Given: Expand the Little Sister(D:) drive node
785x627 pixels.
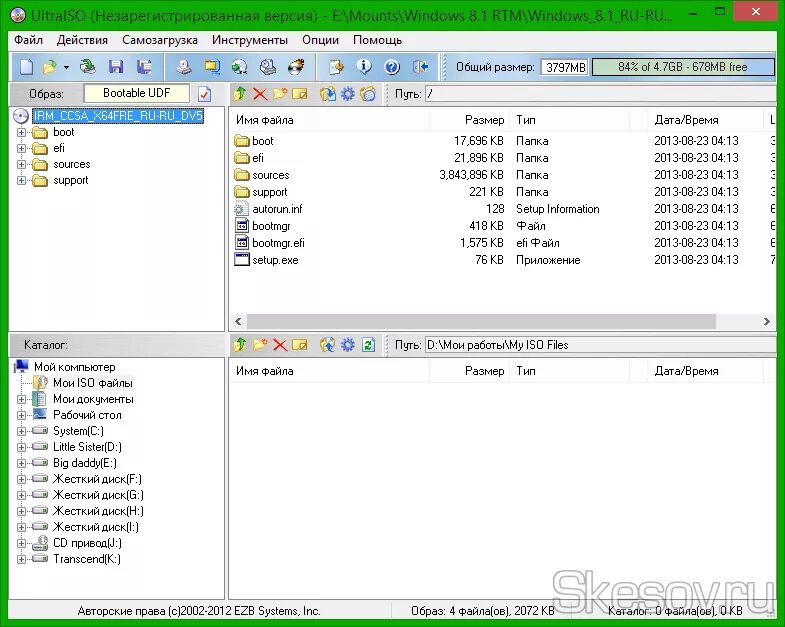Looking at the screenshot, I should point(22,447).
